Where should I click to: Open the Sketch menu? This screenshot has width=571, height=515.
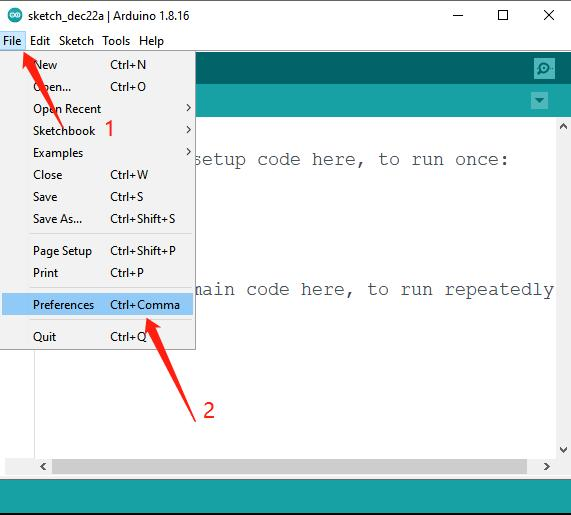coord(76,41)
